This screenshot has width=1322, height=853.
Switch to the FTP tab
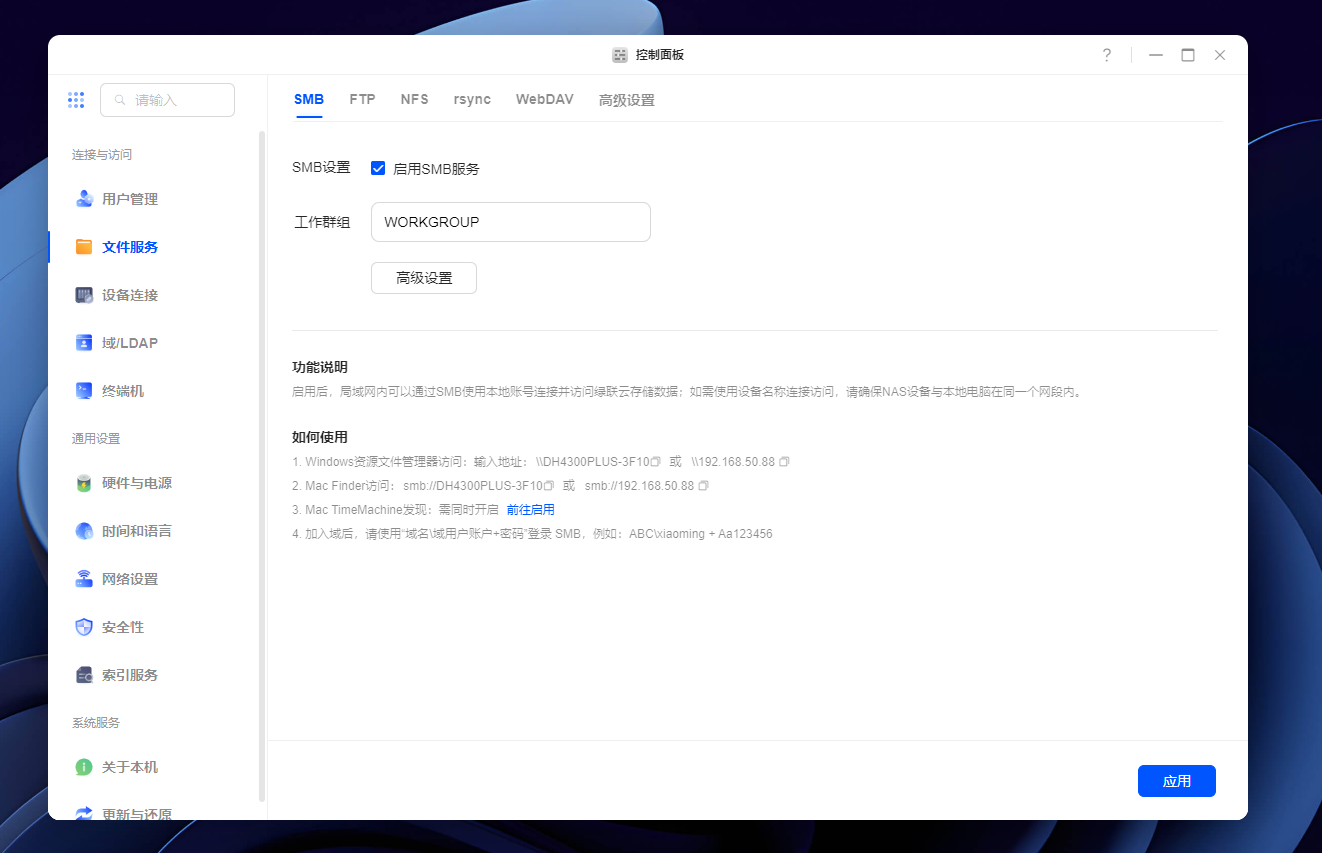[x=362, y=100]
